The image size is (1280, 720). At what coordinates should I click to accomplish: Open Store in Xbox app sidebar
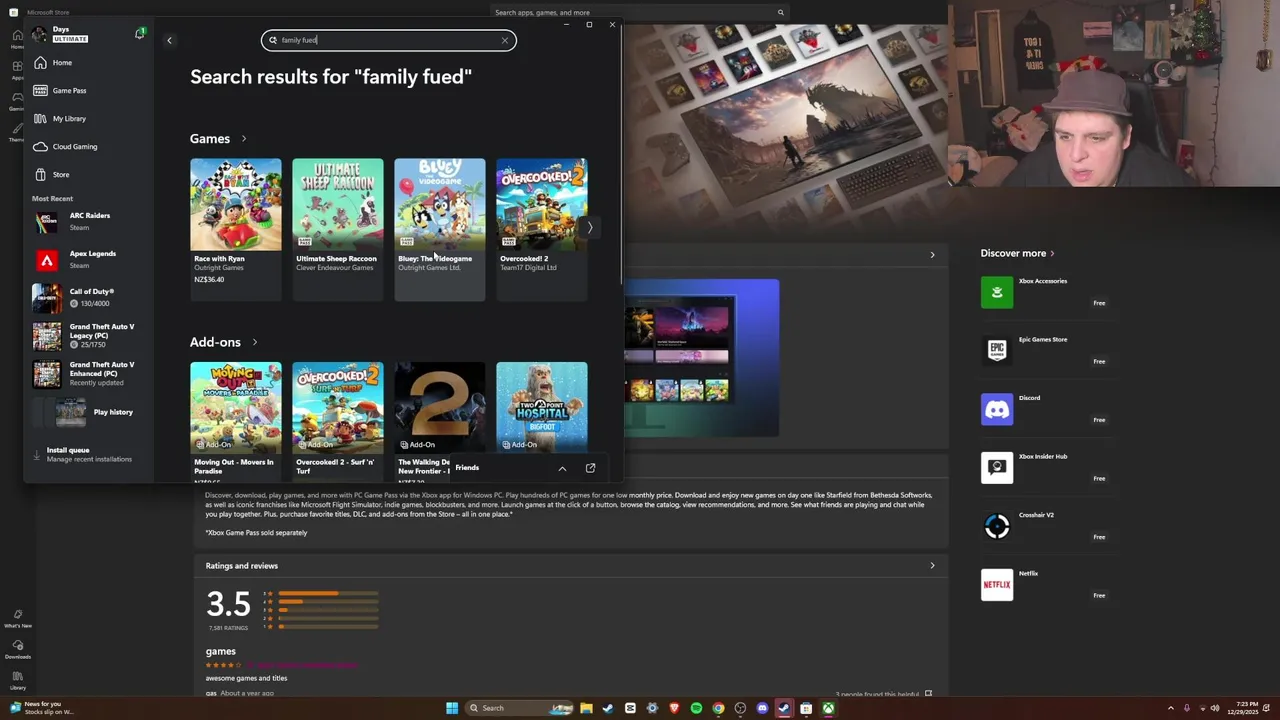(61, 174)
